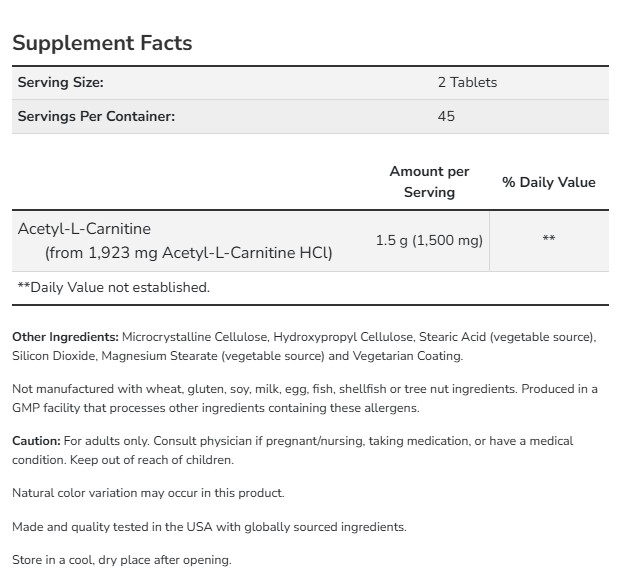
Task: Click the 2 Tablets value
Action: pyautogui.click(x=467, y=83)
